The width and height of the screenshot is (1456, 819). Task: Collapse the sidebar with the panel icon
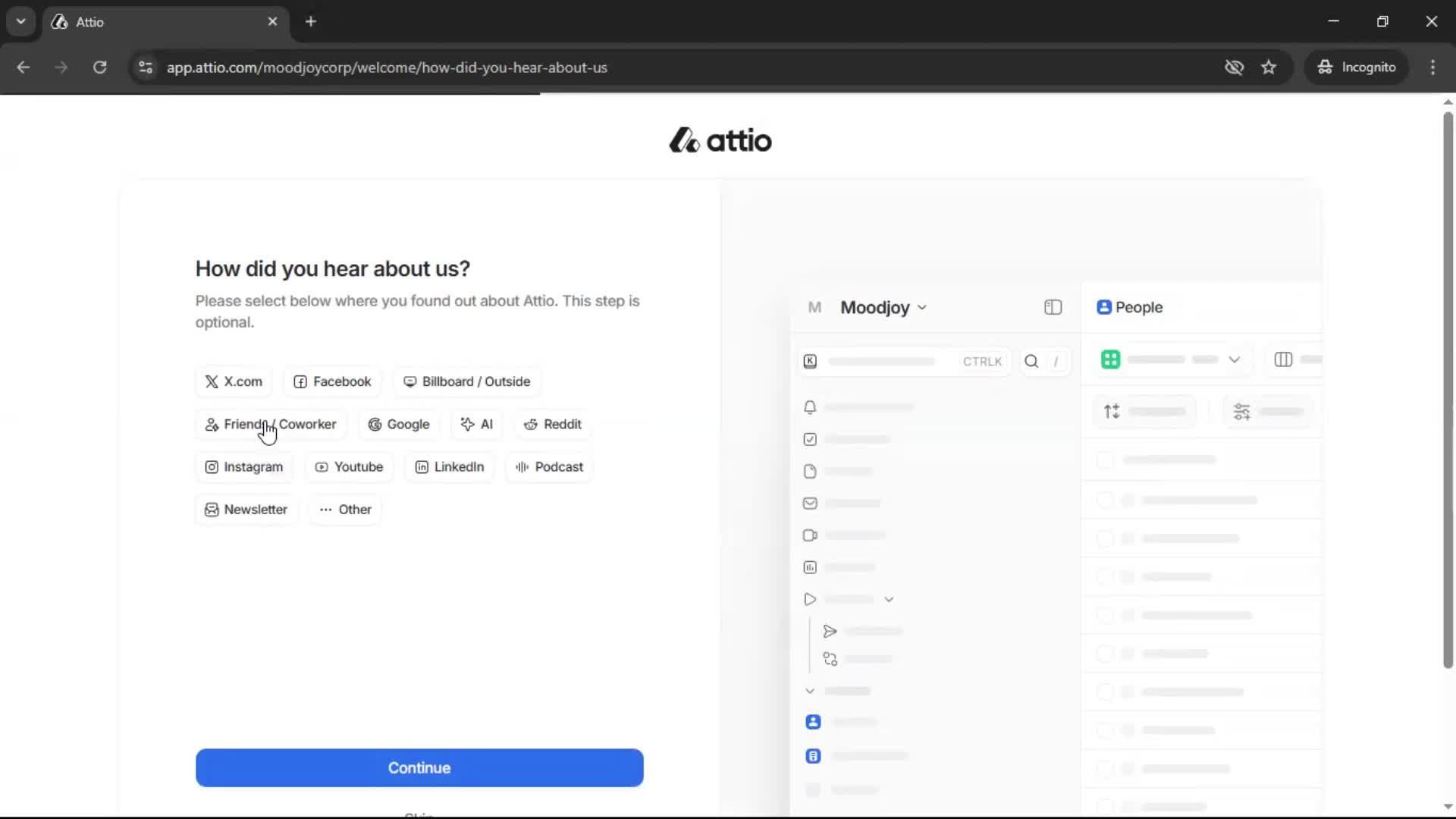(1053, 307)
